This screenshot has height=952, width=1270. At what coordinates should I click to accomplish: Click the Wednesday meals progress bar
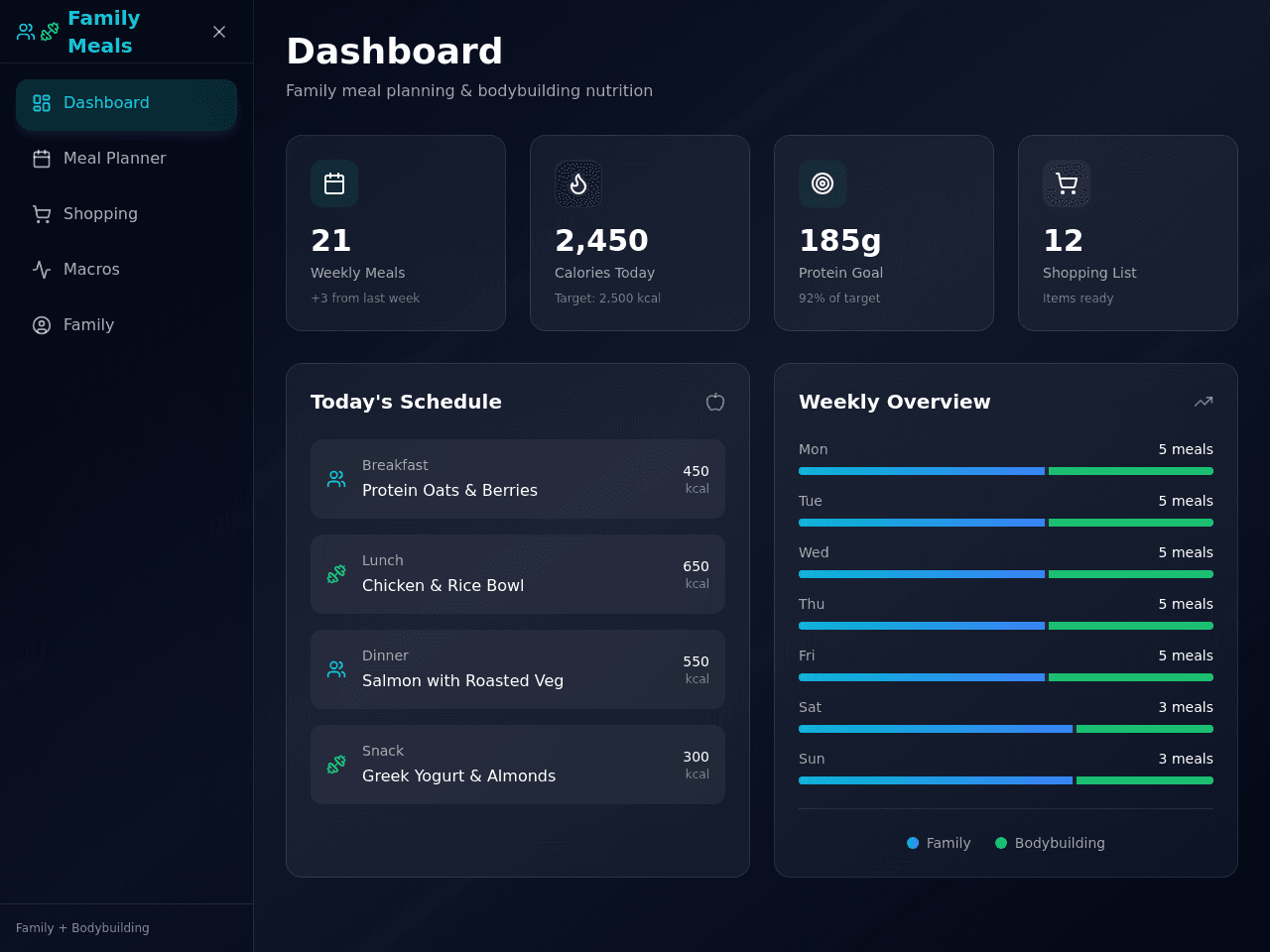click(1006, 574)
